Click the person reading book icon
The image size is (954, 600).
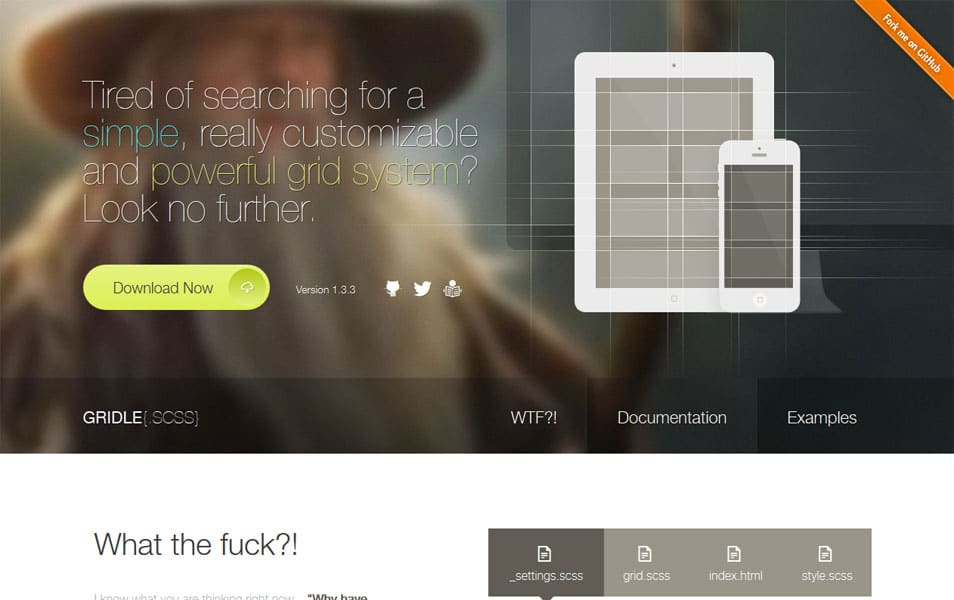coord(452,289)
